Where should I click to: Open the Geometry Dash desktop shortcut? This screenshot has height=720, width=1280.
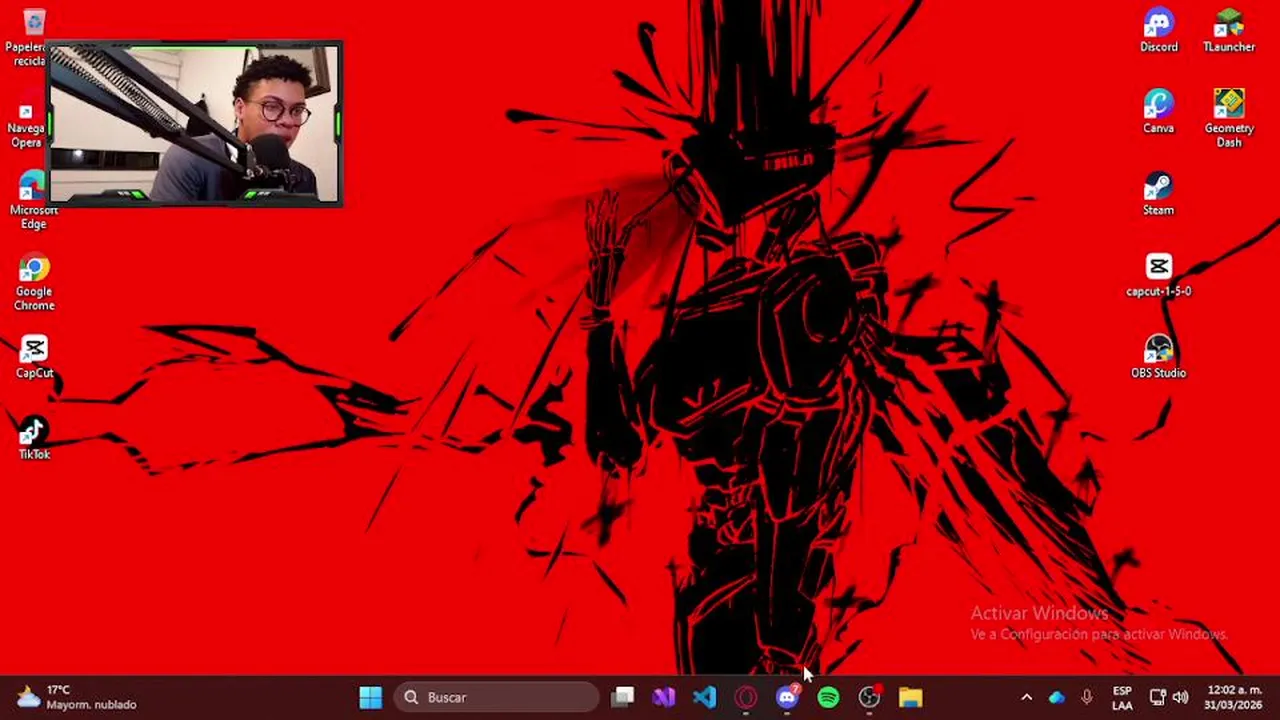(x=1229, y=118)
